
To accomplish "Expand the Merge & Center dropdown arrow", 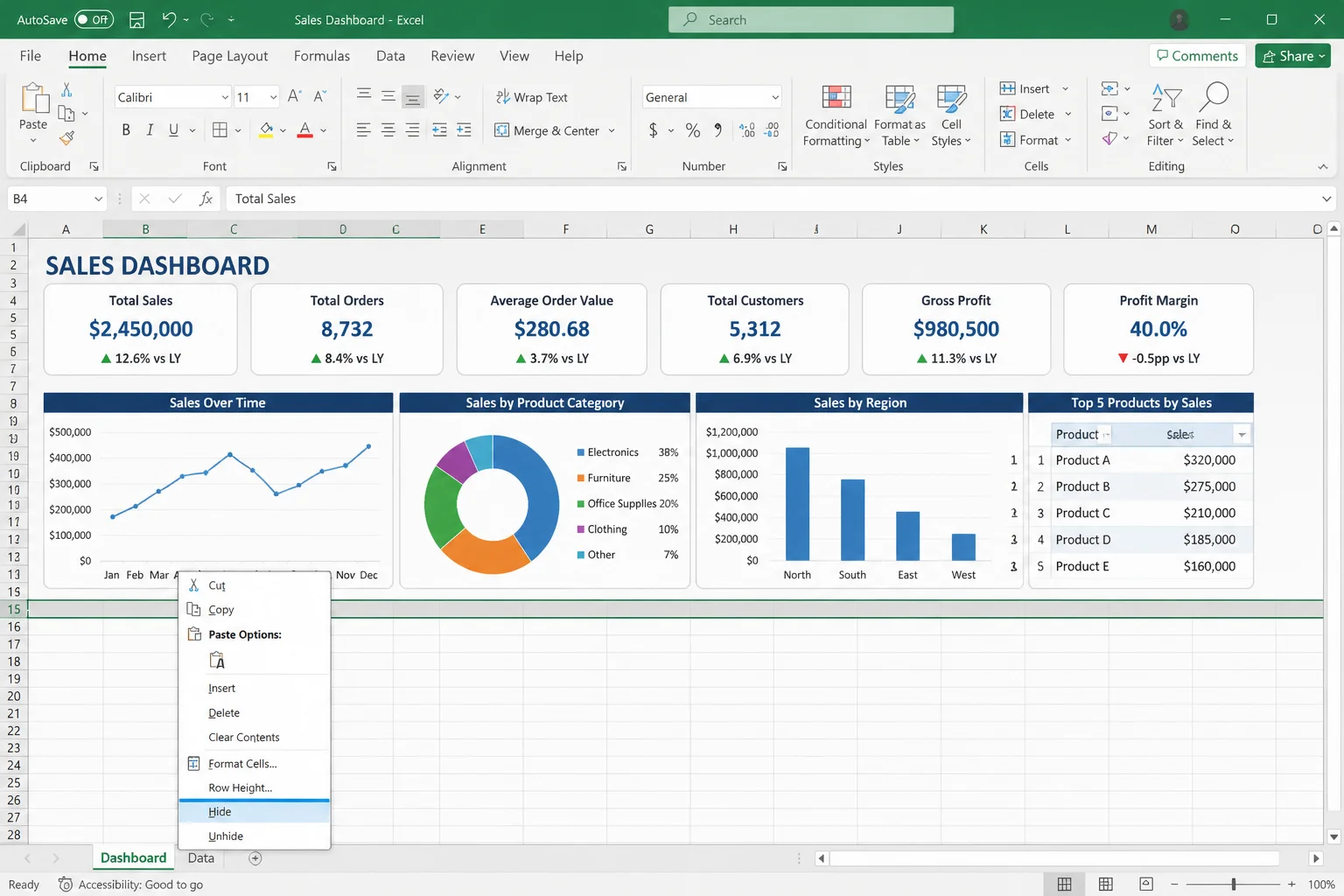I will [x=612, y=131].
